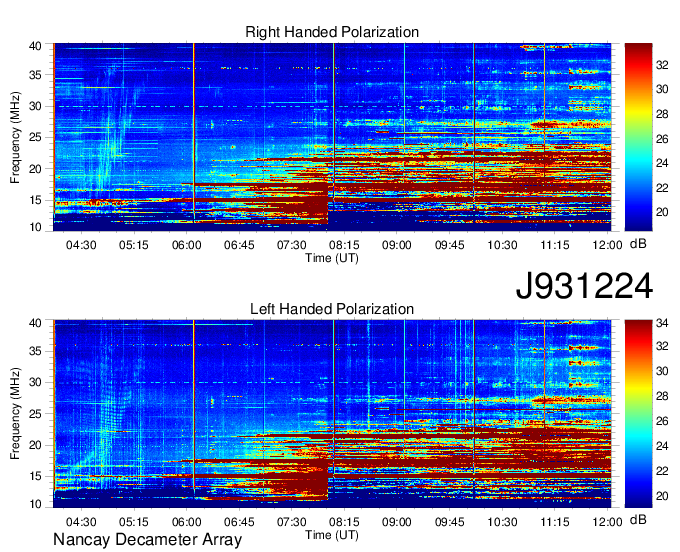This screenshot has height=552, width=680.
Task: Click the 20 value on top colorbar
Action: [x=662, y=212]
